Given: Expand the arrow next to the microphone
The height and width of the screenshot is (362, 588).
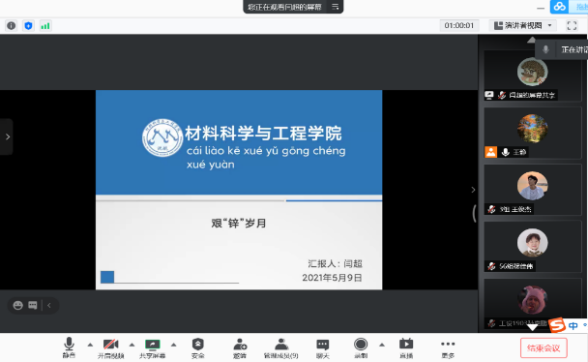Looking at the screenshot, I should 90,345.
